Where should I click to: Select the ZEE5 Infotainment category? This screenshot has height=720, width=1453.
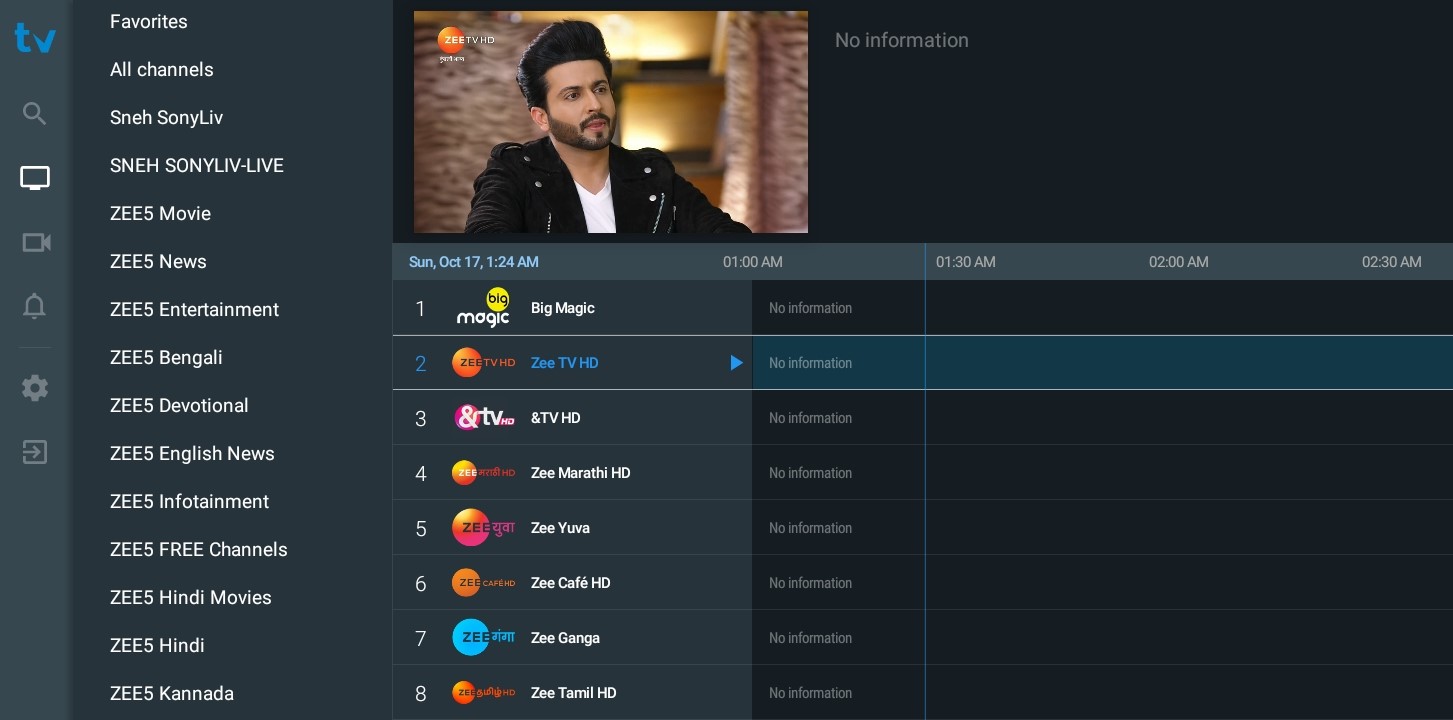click(190, 501)
